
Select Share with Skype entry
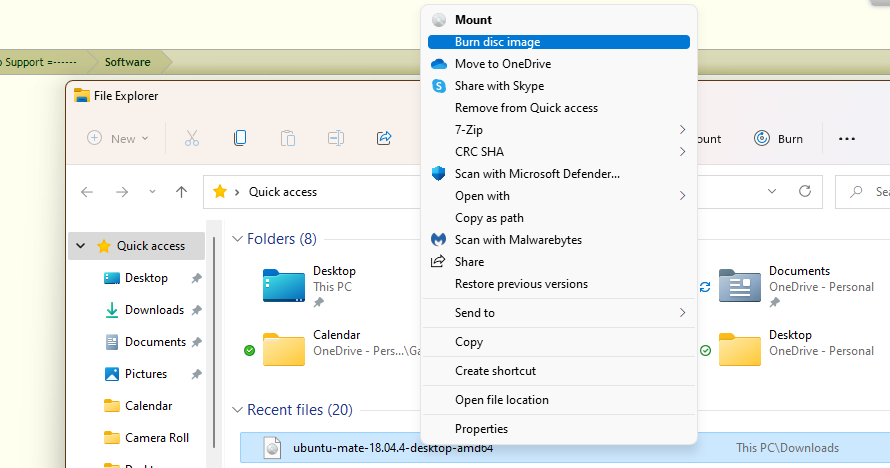click(x=559, y=86)
